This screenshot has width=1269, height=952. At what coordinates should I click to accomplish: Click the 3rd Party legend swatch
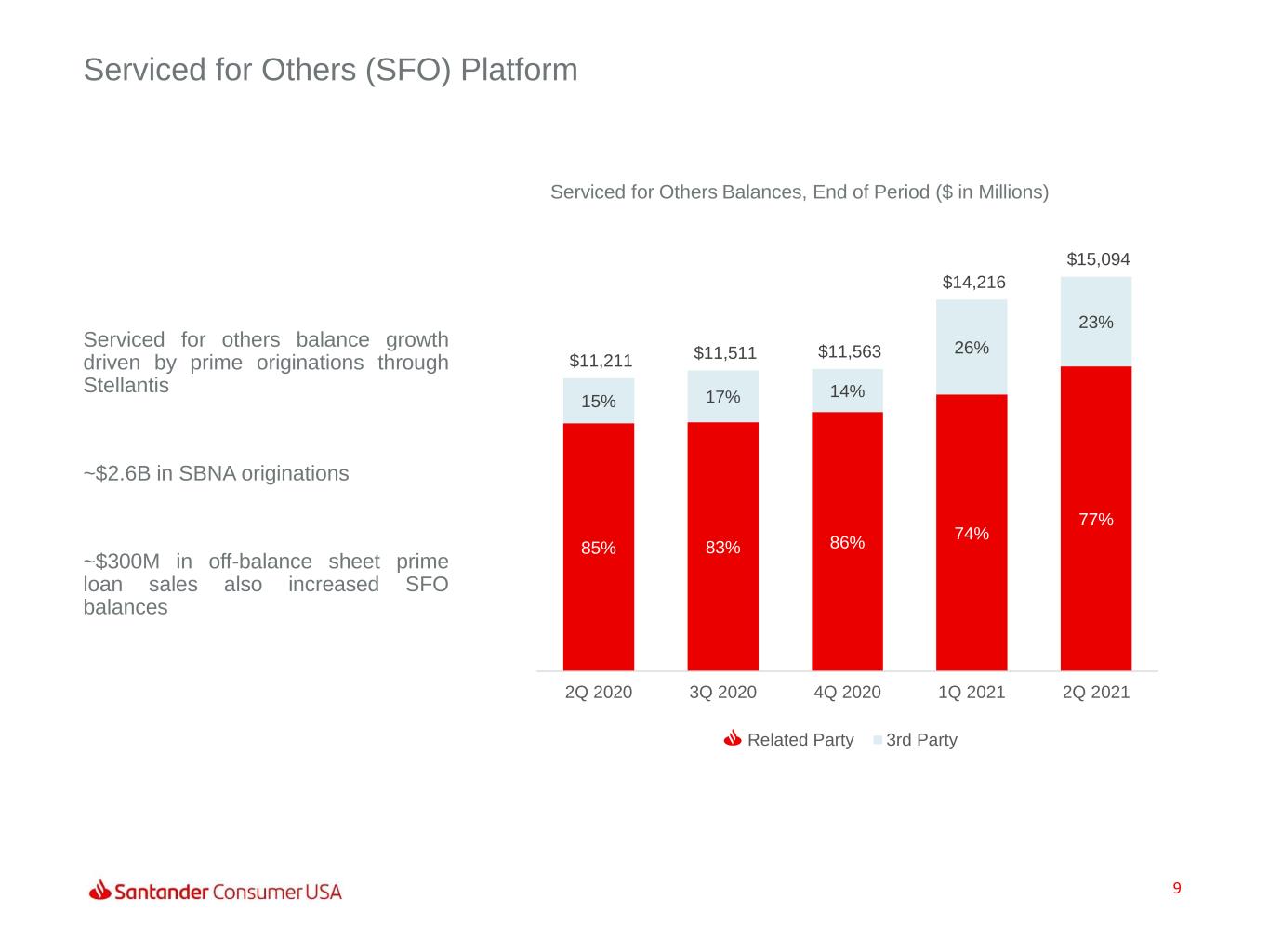tap(877, 740)
